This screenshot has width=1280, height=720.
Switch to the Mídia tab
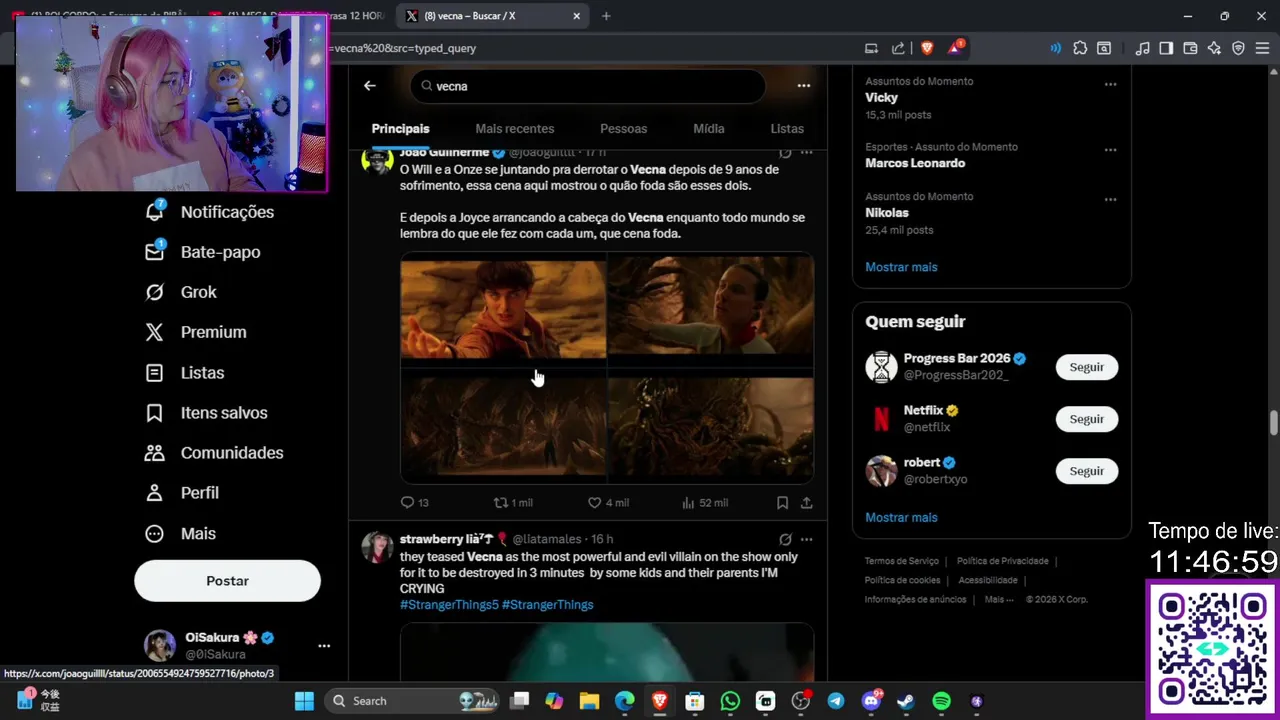point(709,129)
